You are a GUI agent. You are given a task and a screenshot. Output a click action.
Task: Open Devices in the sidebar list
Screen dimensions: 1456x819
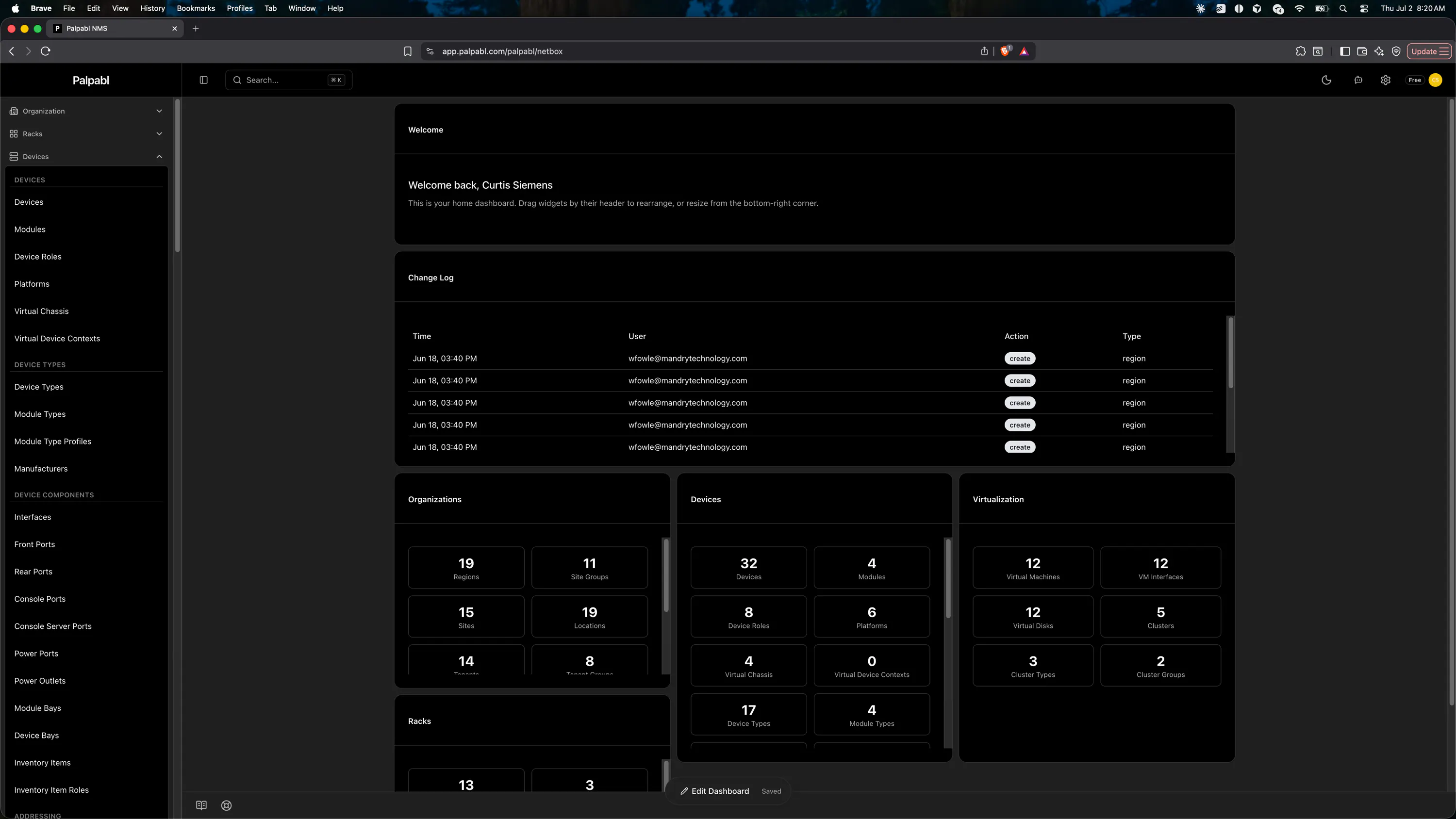29,202
